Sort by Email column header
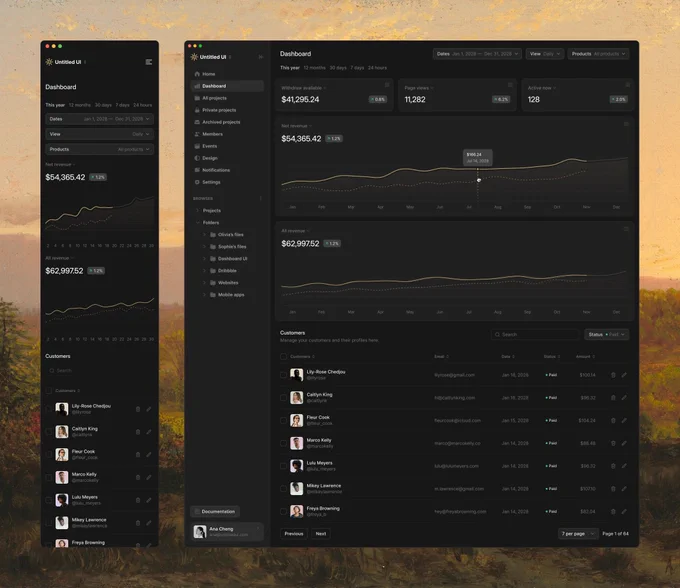This screenshot has height=588, width=680. [441, 356]
